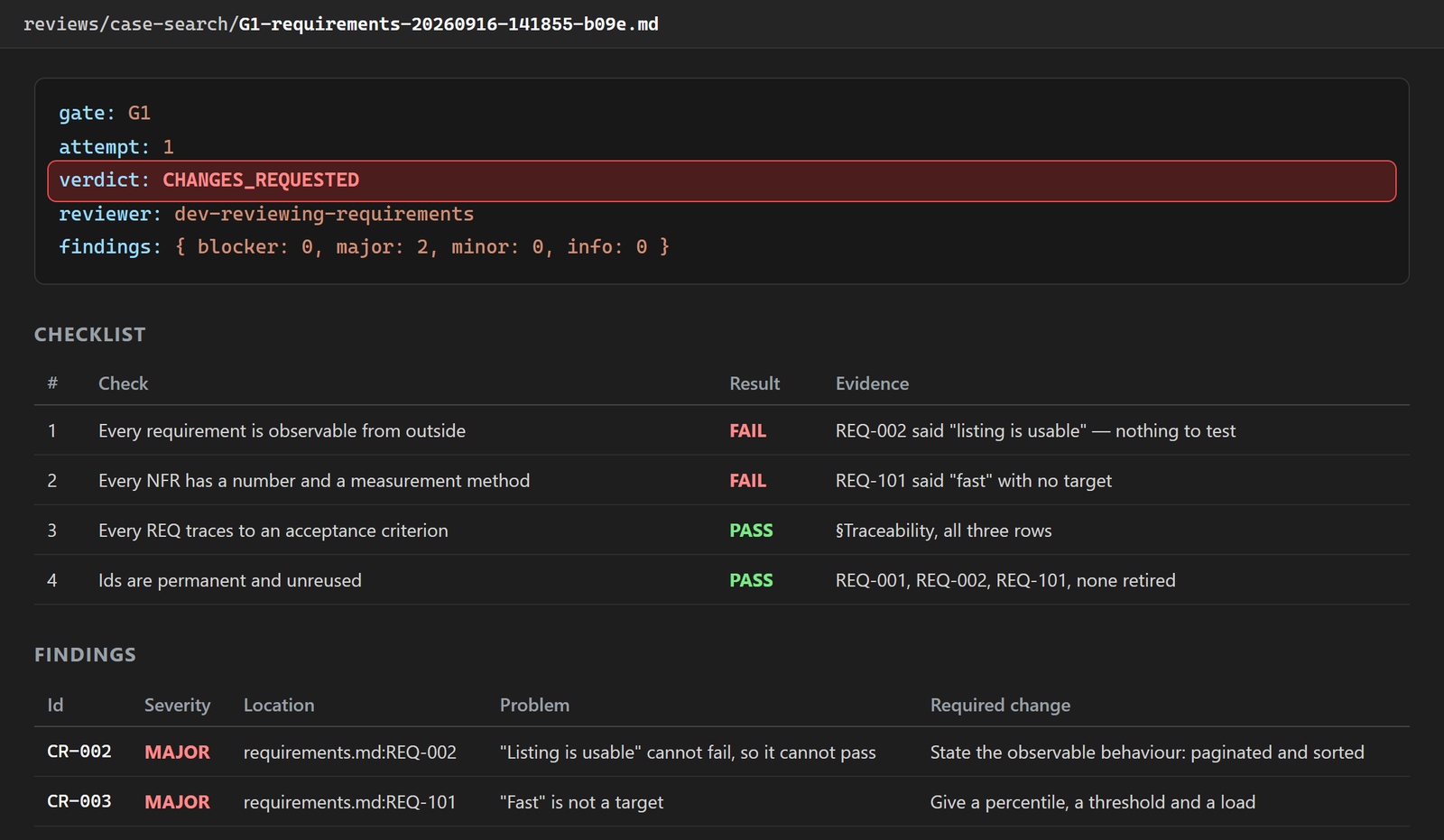Click the highlighted verdict CHANGES_REQUESTED line
Image resolution: width=1444 pixels, height=840 pixels.
click(x=722, y=180)
